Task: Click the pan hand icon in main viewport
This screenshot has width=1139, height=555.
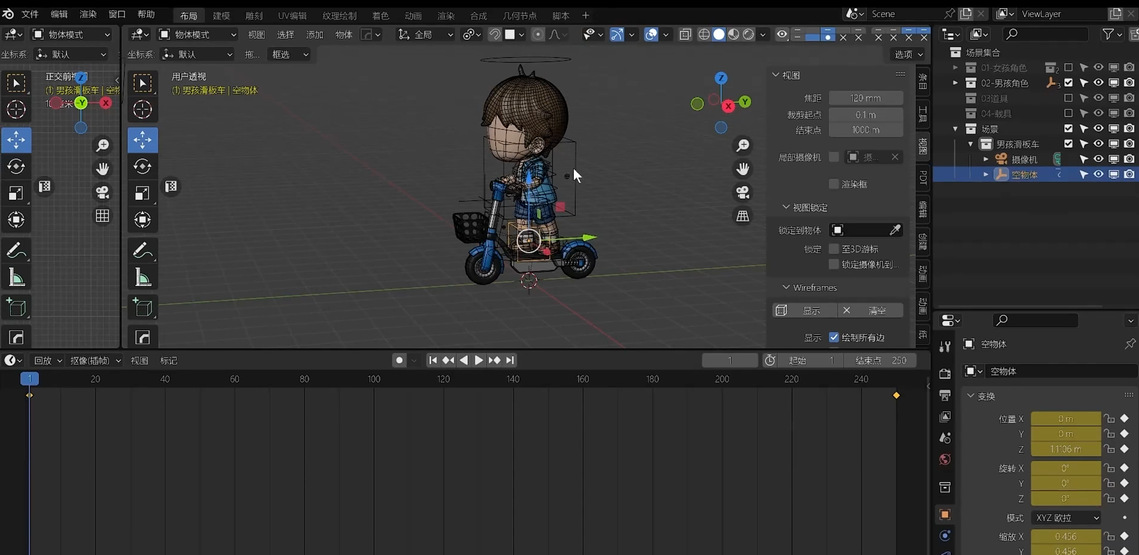Action: 743,169
